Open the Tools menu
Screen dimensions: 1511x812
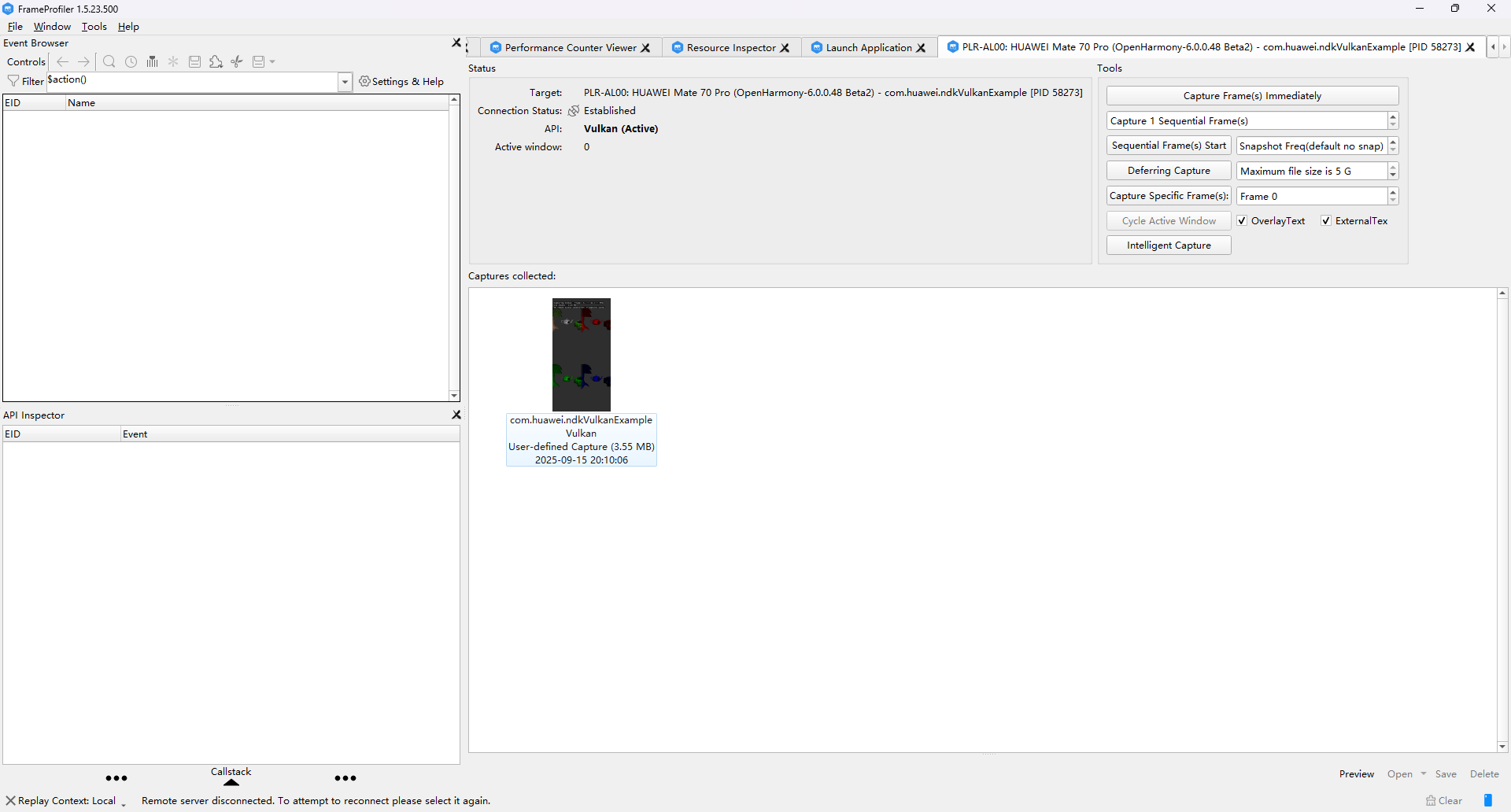coord(94,26)
